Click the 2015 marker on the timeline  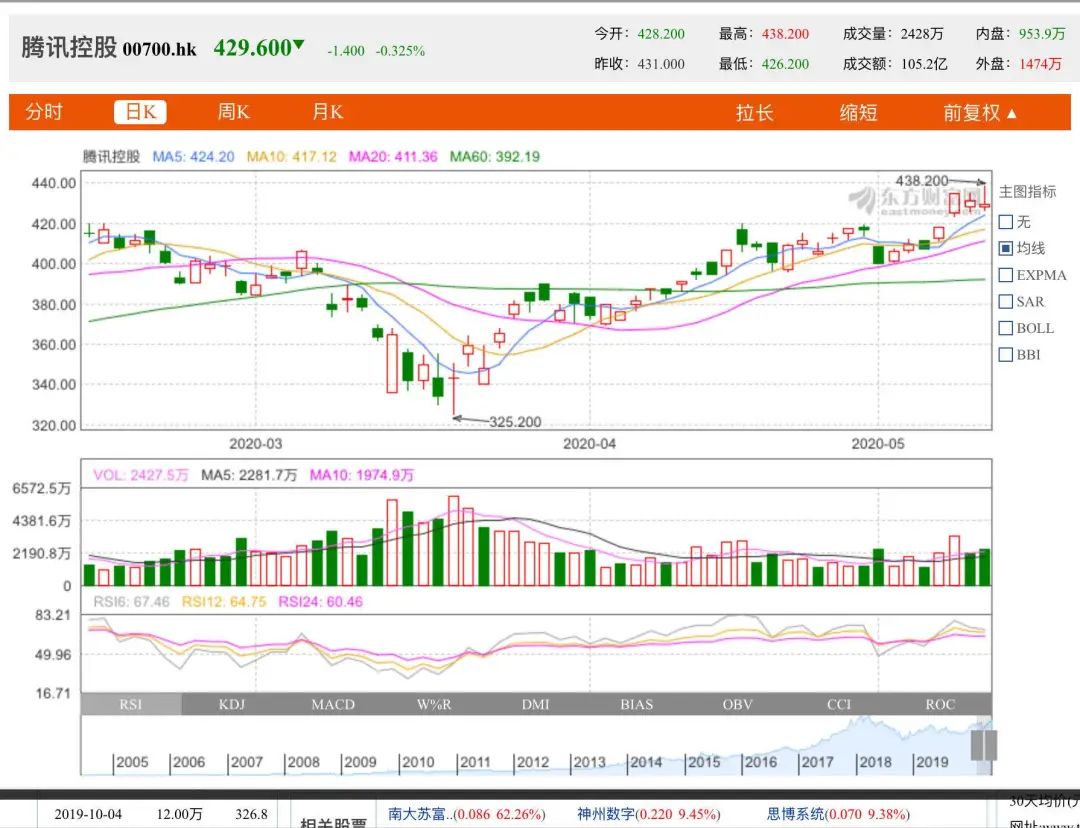coord(703,762)
